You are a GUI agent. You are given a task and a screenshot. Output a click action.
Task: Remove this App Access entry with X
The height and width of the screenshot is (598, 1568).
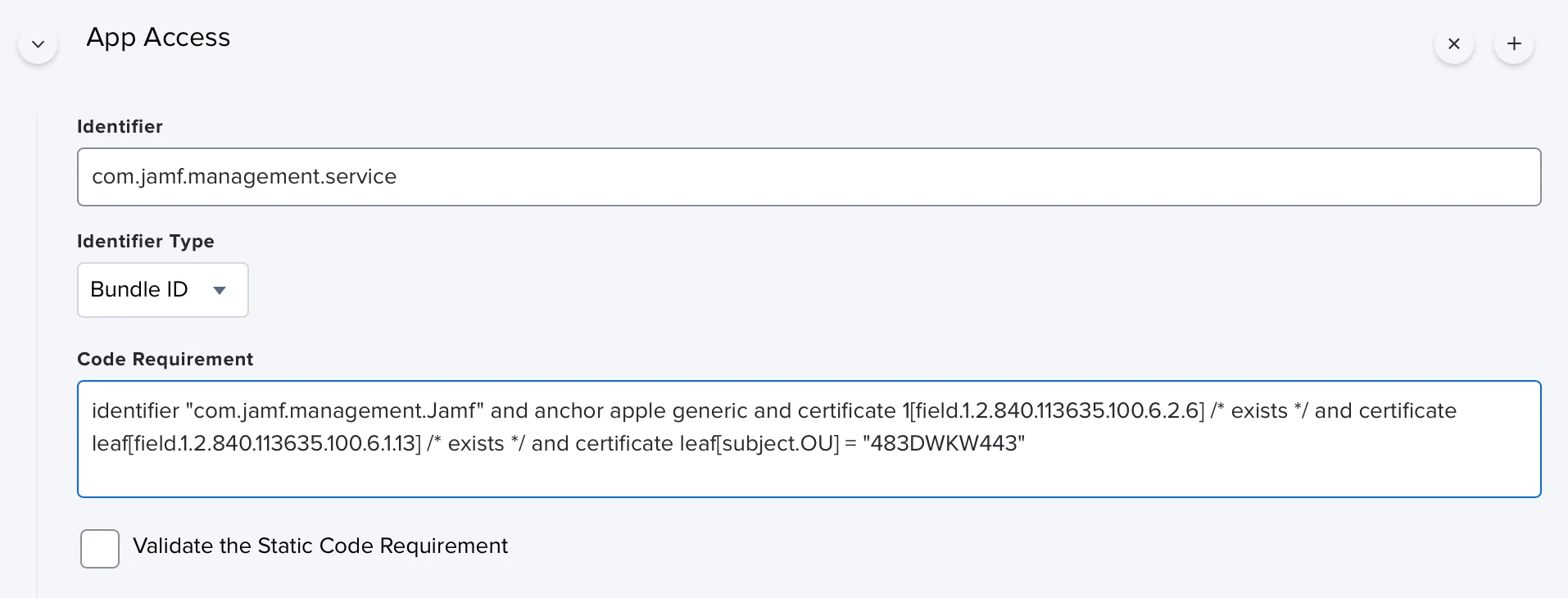click(1454, 44)
